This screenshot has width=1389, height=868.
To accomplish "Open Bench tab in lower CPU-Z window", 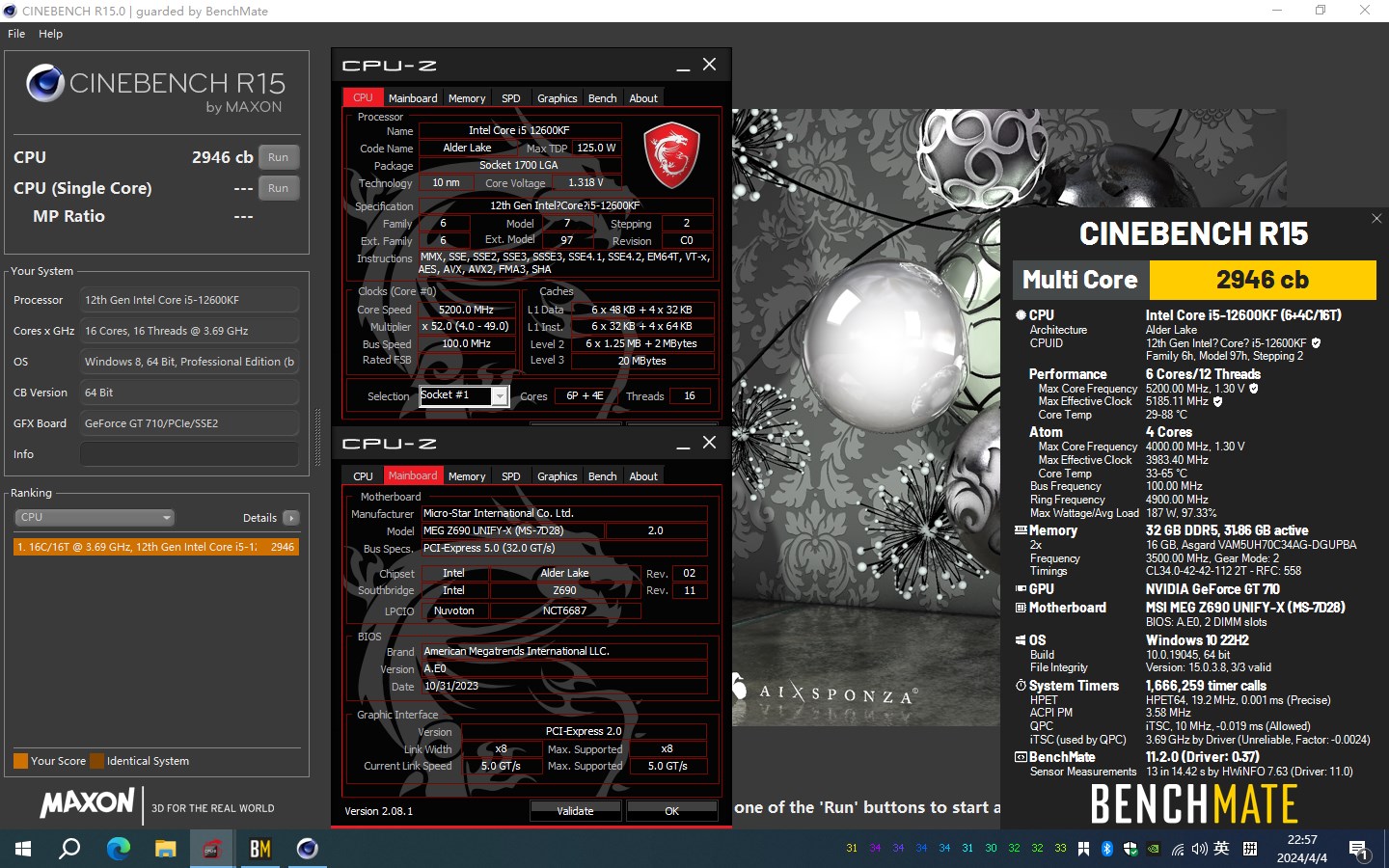I will 603,476.
